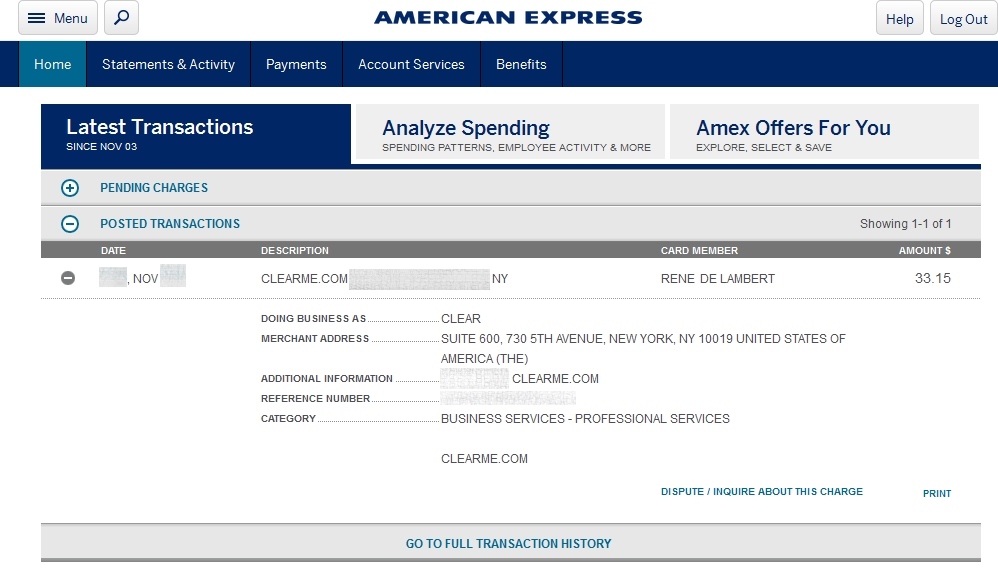Open Statements & Activity menu
Image resolution: width=998 pixels, height=576 pixels.
click(168, 64)
